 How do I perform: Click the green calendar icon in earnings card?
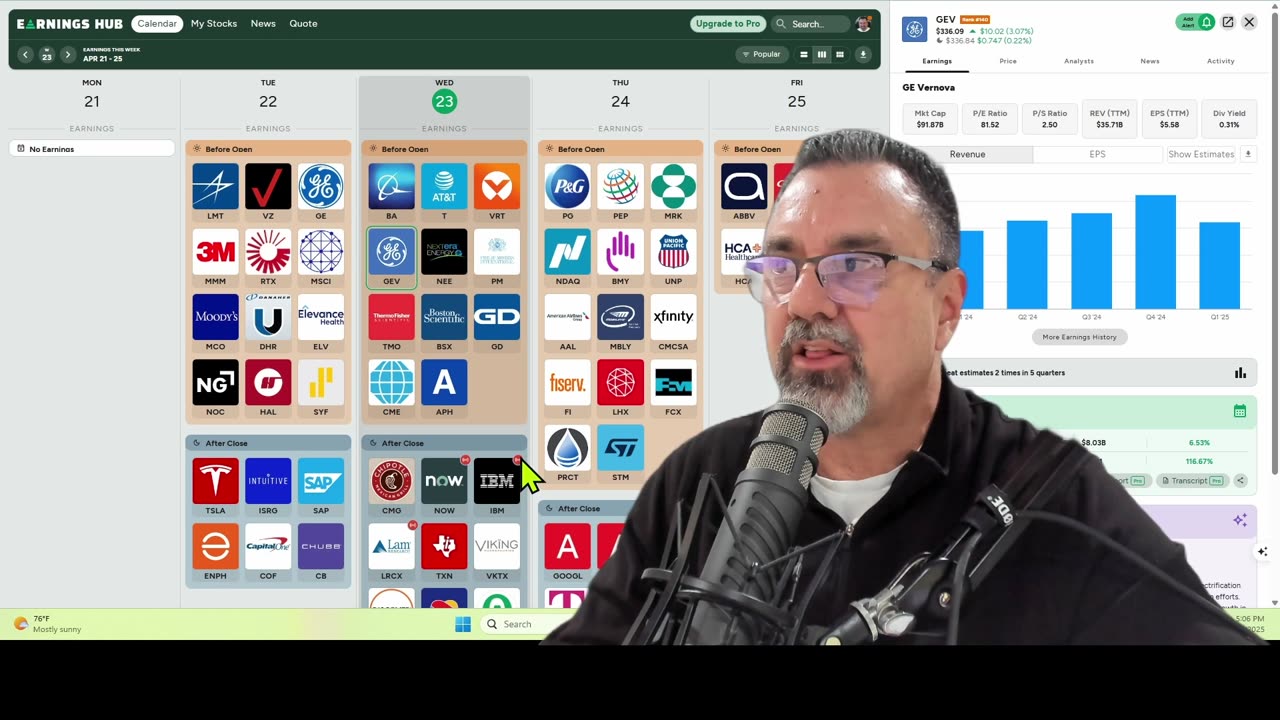tap(1240, 410)
